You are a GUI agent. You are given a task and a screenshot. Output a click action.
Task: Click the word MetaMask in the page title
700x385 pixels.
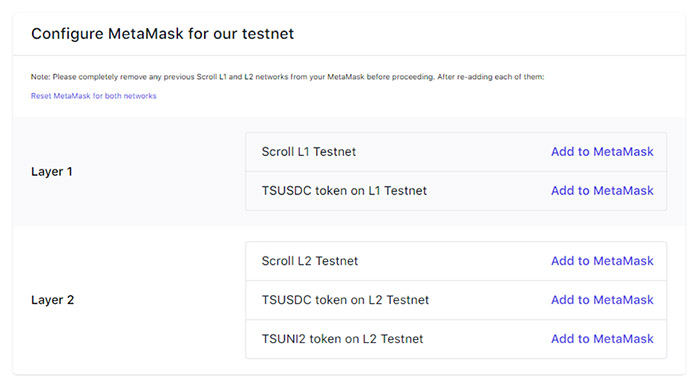pos(146,34)
